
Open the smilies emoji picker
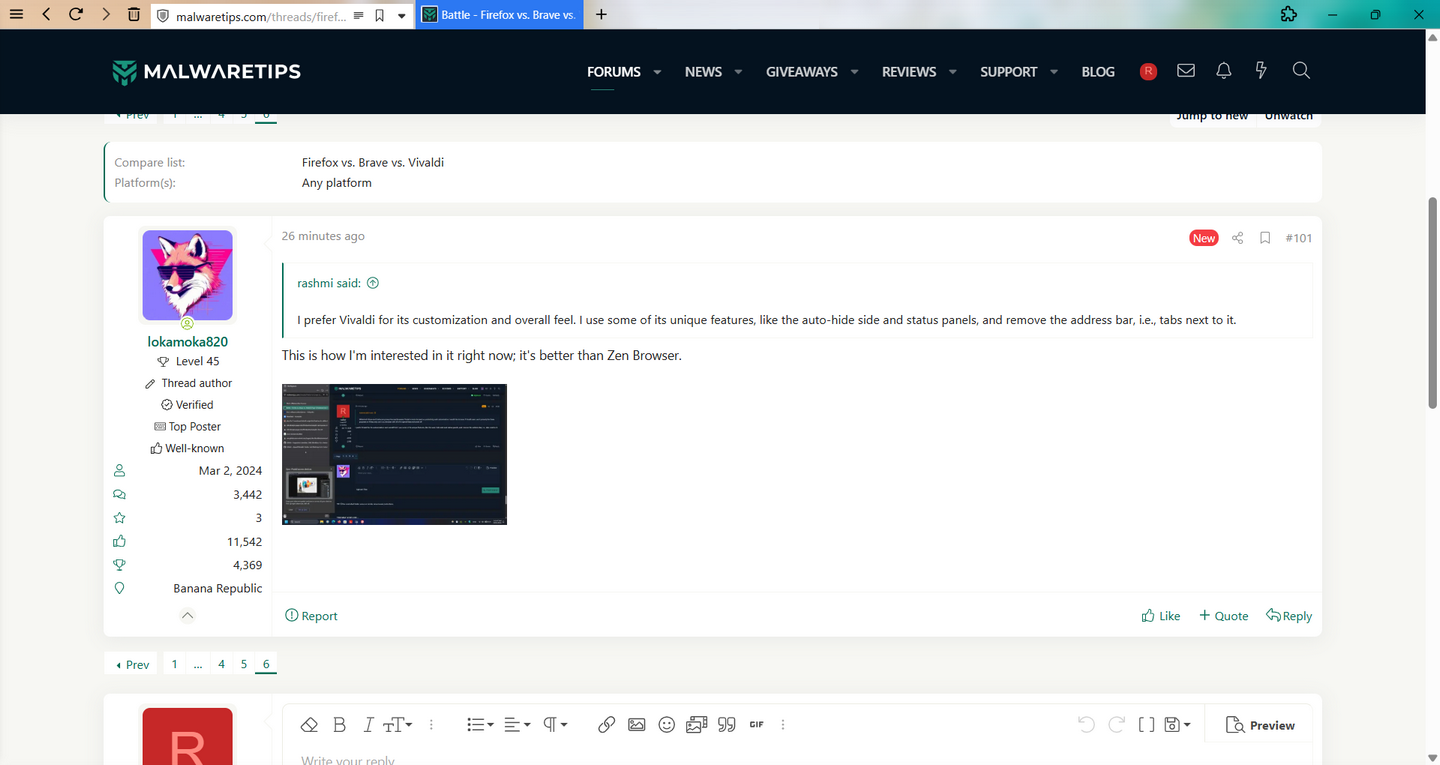[667, 725]
